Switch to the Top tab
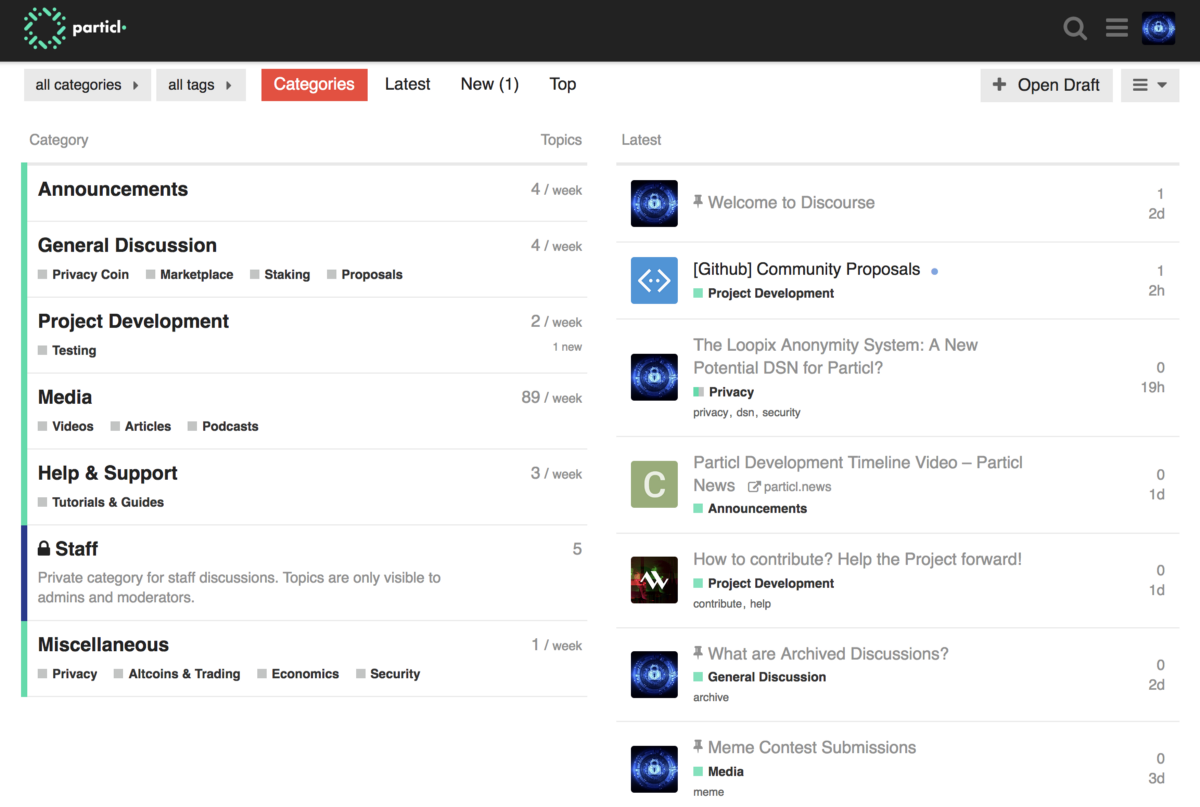The height and width of the screenshot is (807, 1200). coord(563,85)
